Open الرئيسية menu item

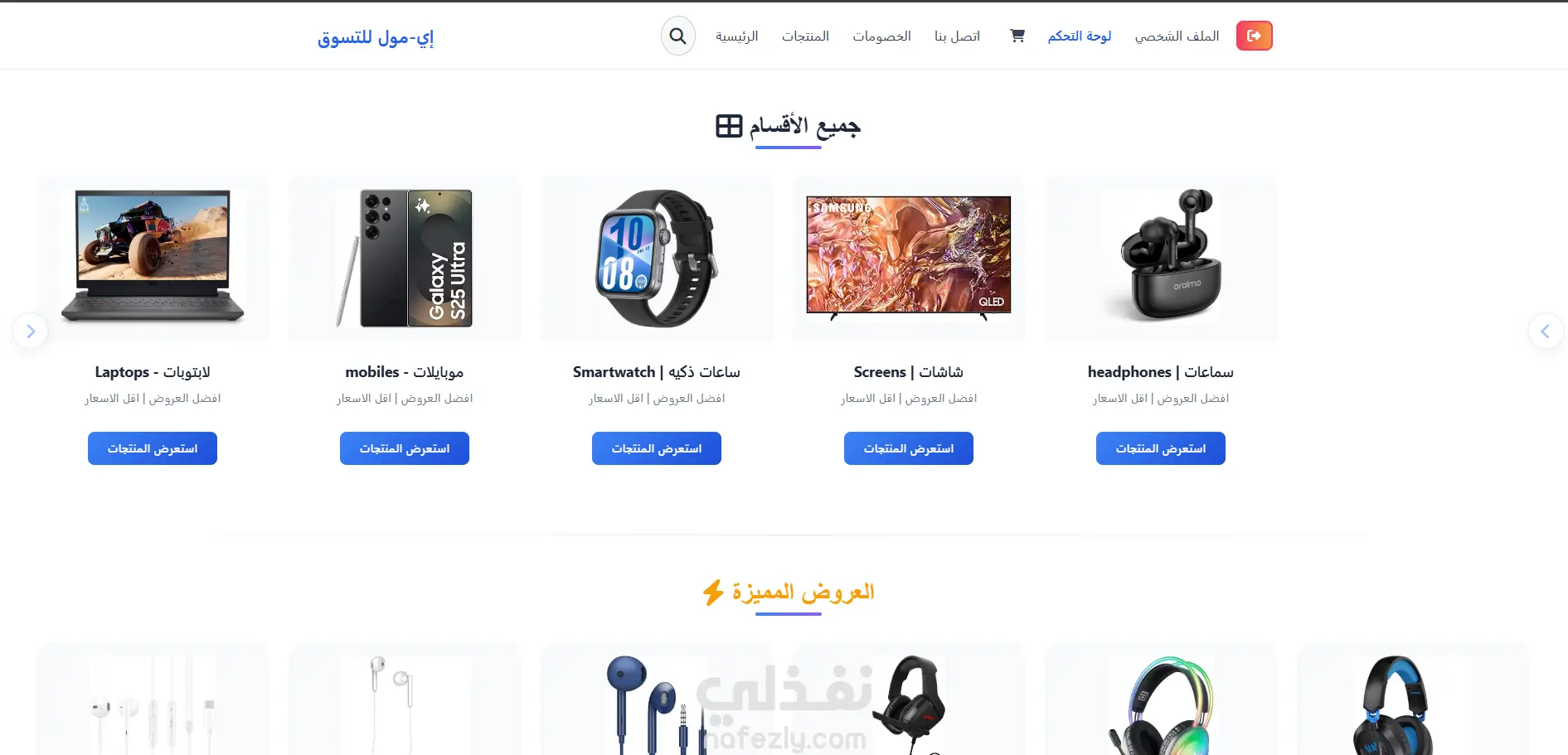737,36
